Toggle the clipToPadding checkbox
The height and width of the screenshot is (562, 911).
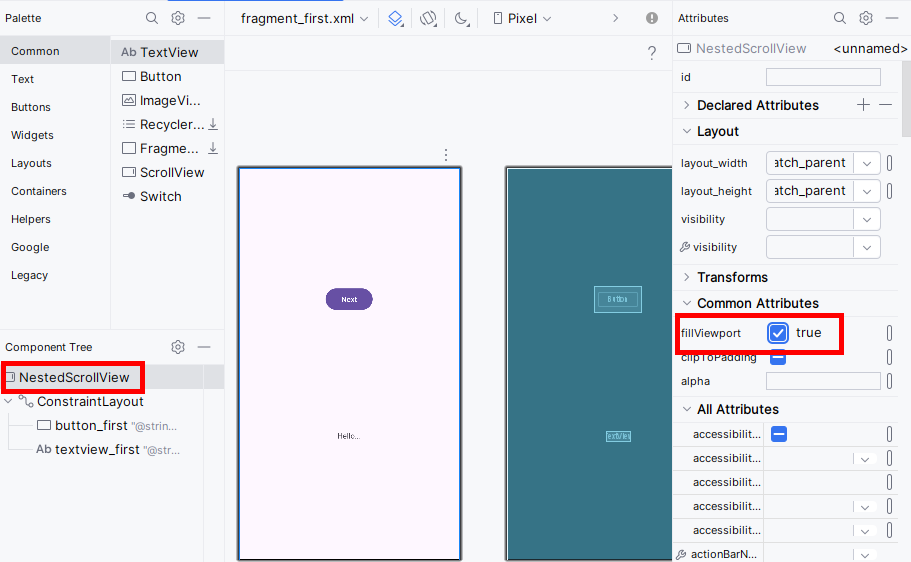pos(778,358)
